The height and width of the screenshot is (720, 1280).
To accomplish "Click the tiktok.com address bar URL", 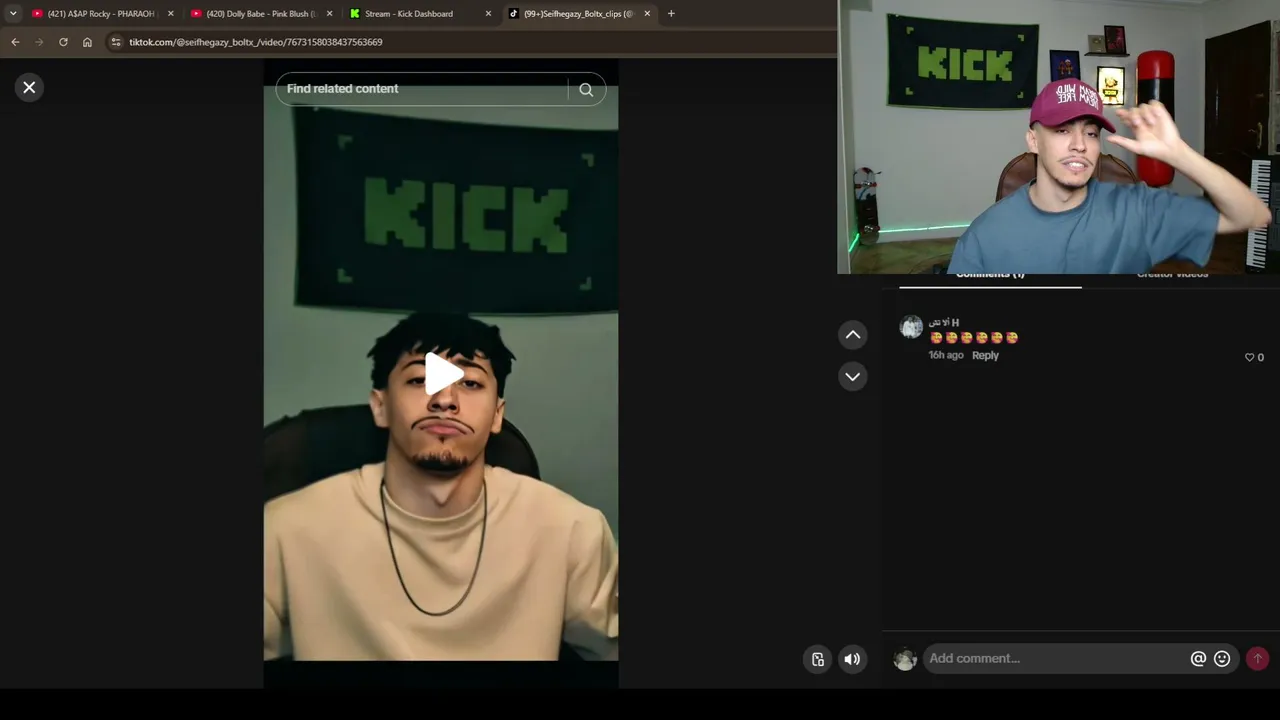I will 256,42.
